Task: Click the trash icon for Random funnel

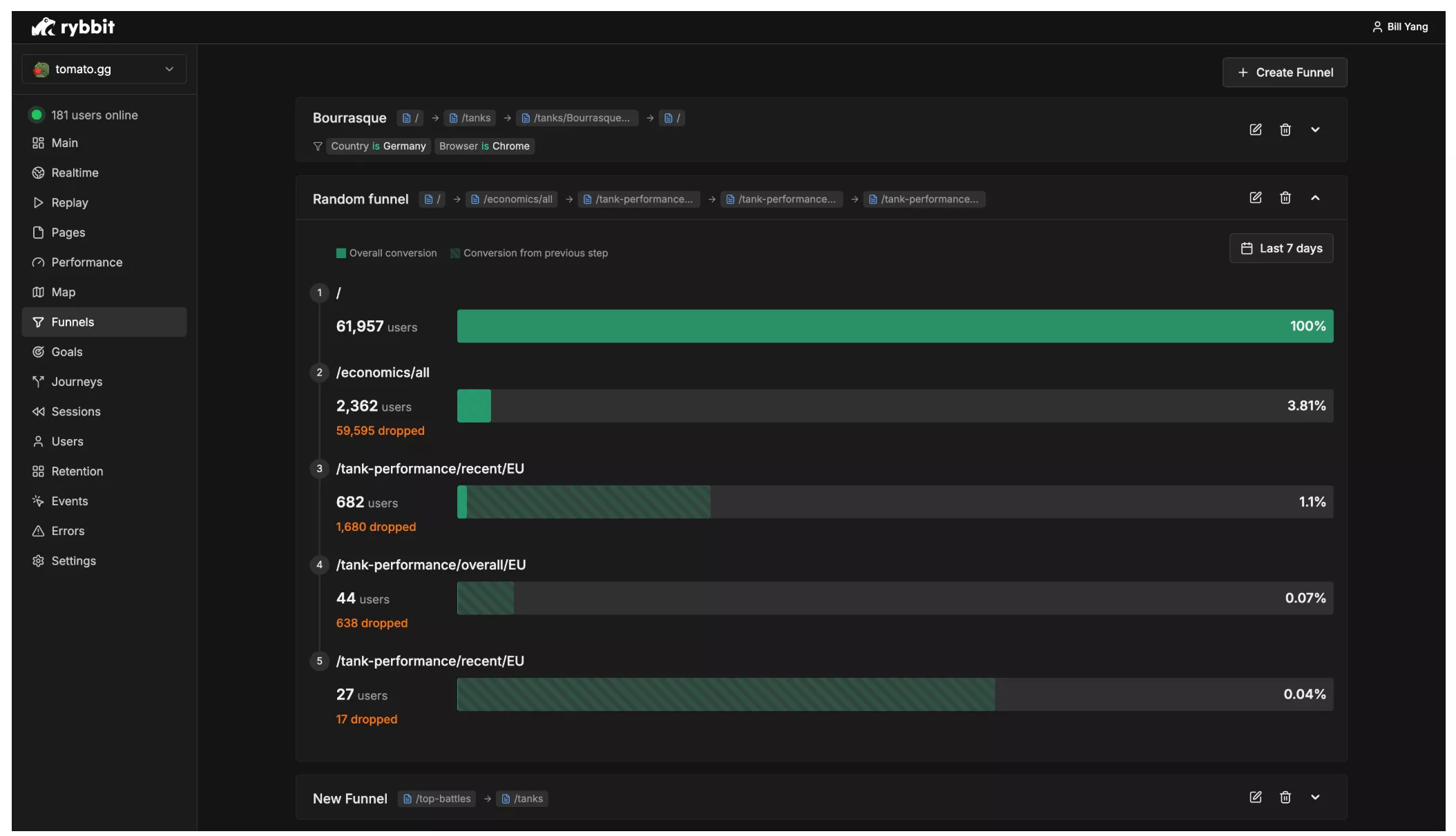Action: tap(1285, 198)
